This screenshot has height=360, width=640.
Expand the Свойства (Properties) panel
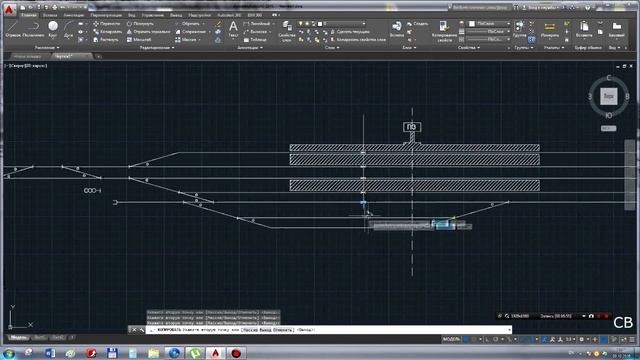click(469, 48)
